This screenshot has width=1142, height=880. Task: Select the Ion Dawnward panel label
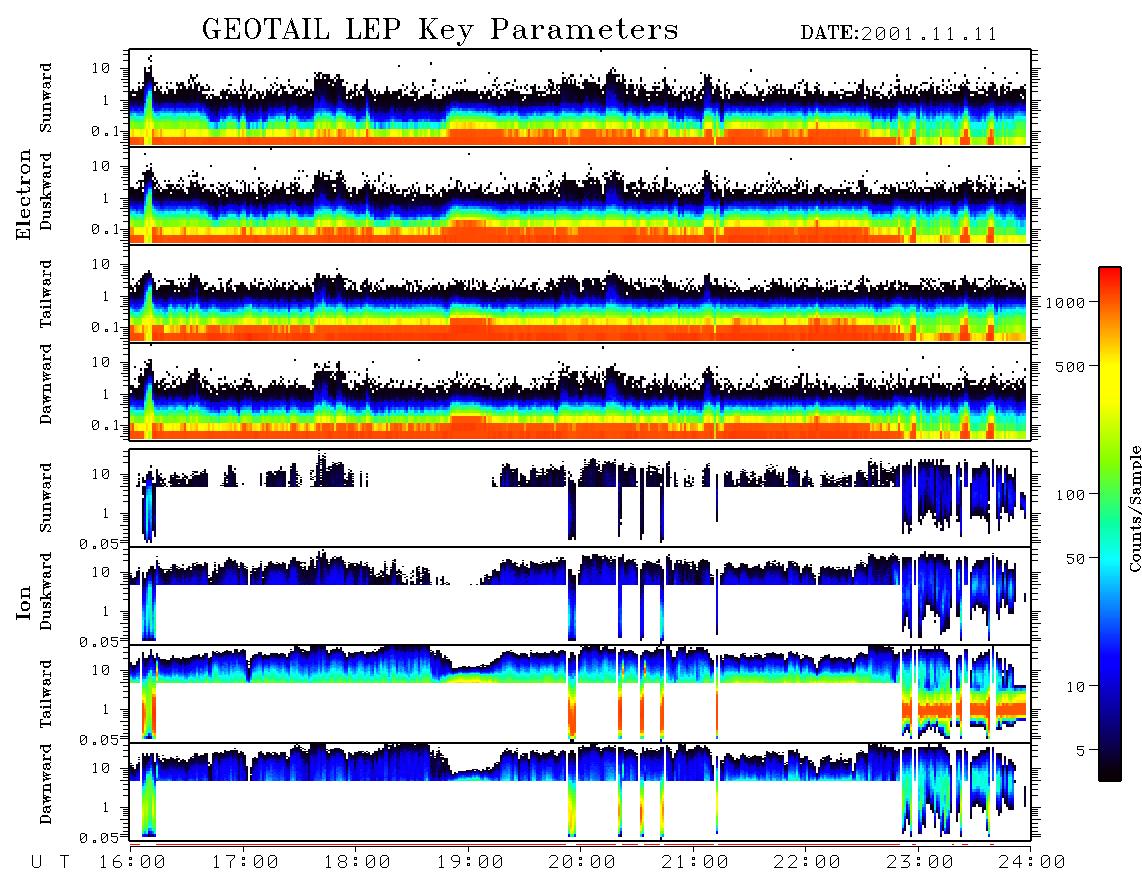tap(46, 784)
